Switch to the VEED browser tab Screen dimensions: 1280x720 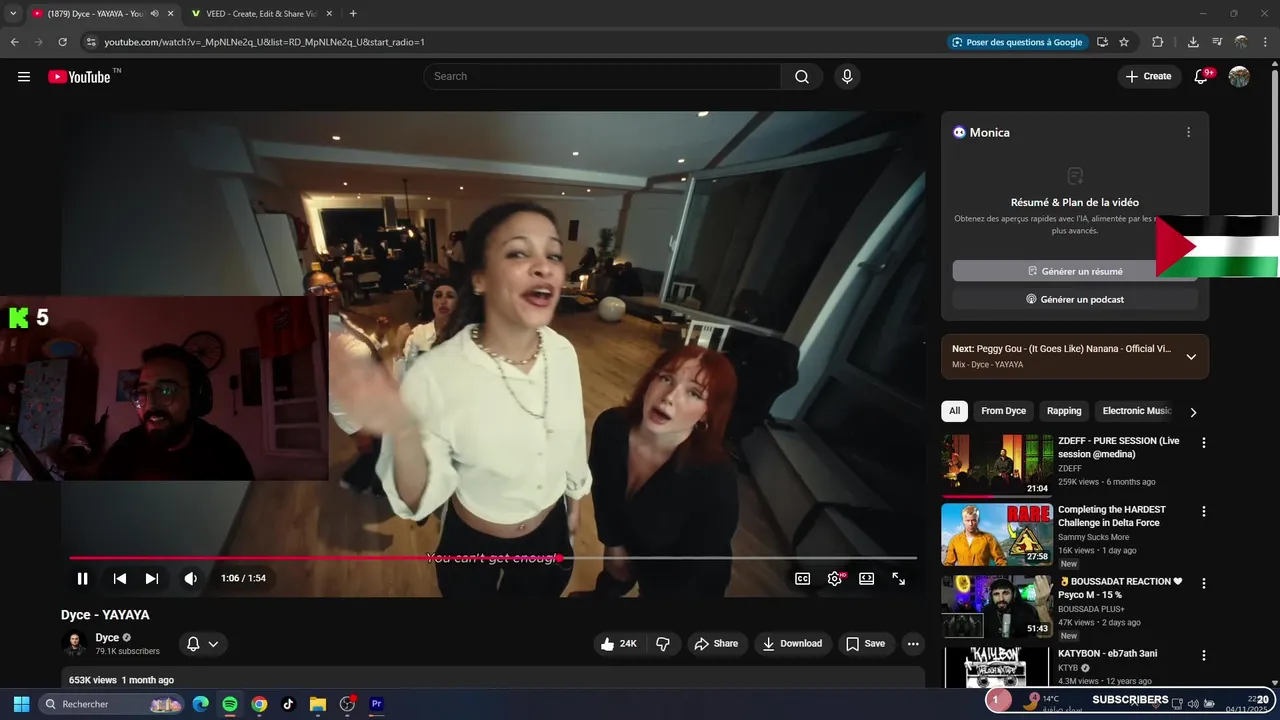tap(261, 14)
